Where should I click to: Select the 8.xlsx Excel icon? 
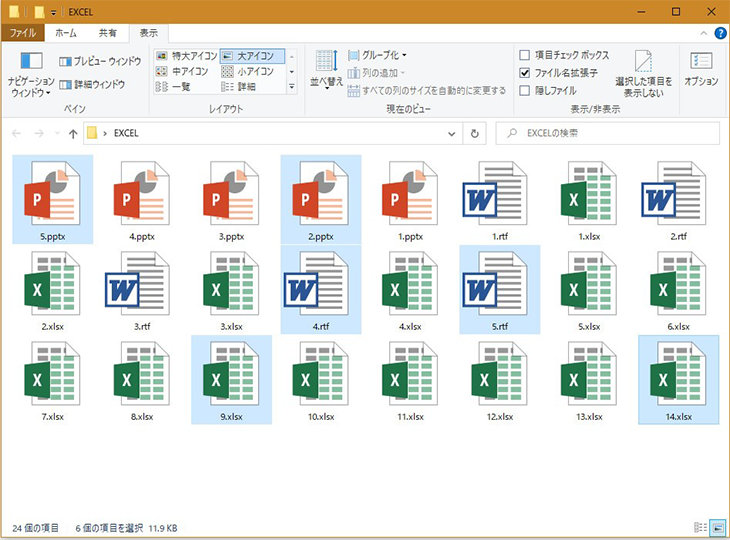(x=142, y=374)
